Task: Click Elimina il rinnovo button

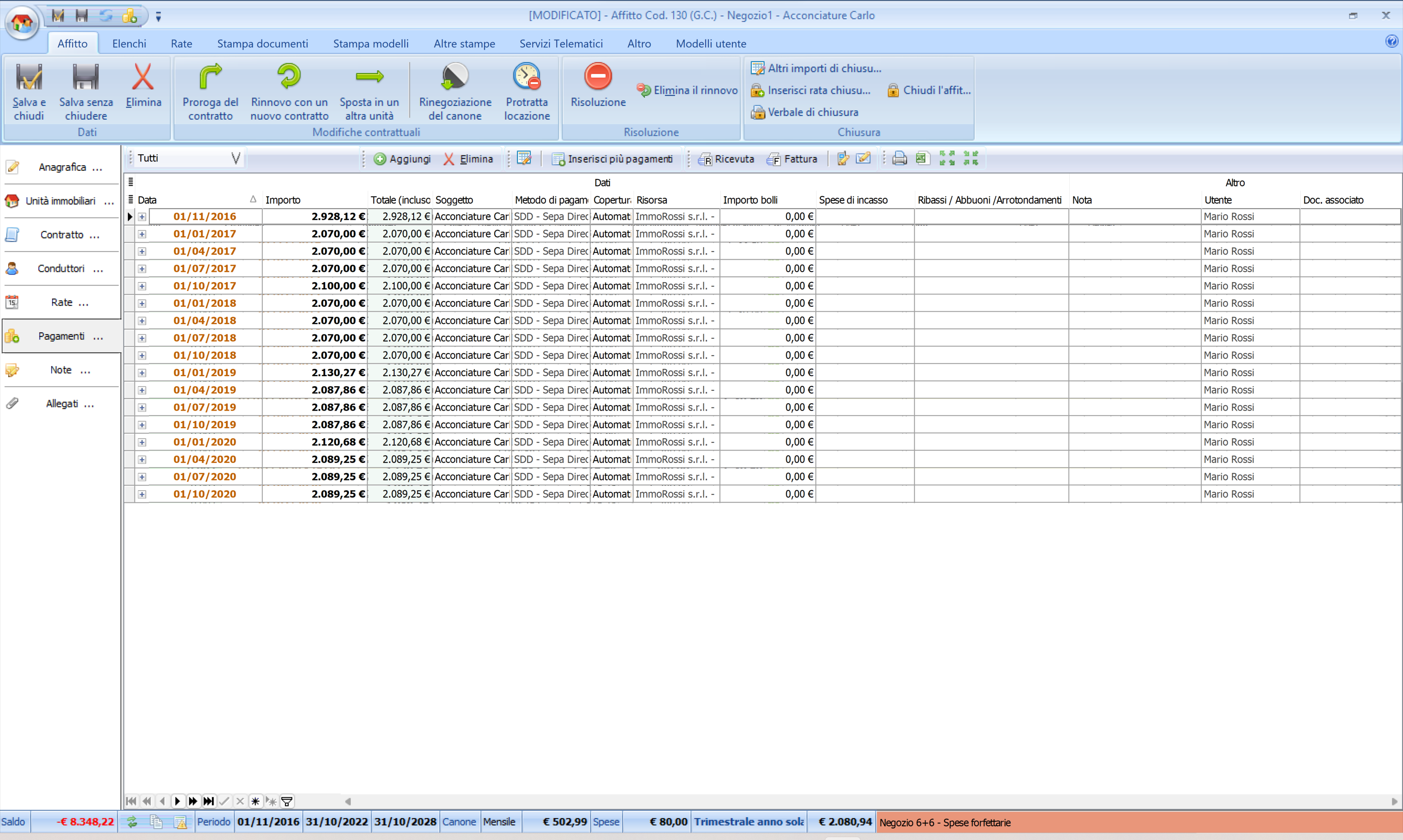Action: (x=687, y=90)
